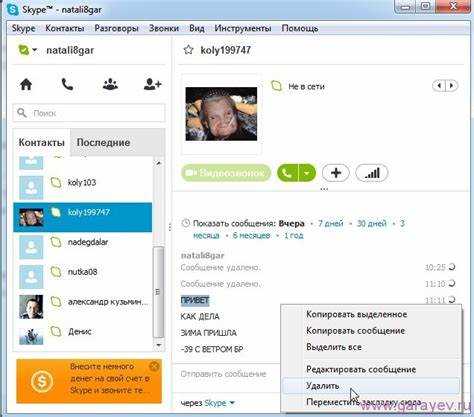
Task: Open the dial pad phone icon
Action: pos(67,84)
